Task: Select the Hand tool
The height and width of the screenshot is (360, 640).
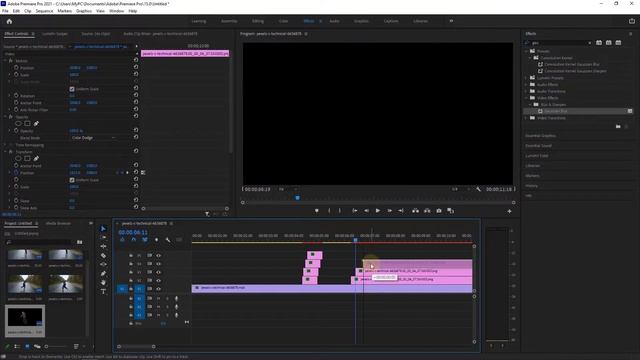Action: point(103,282)
